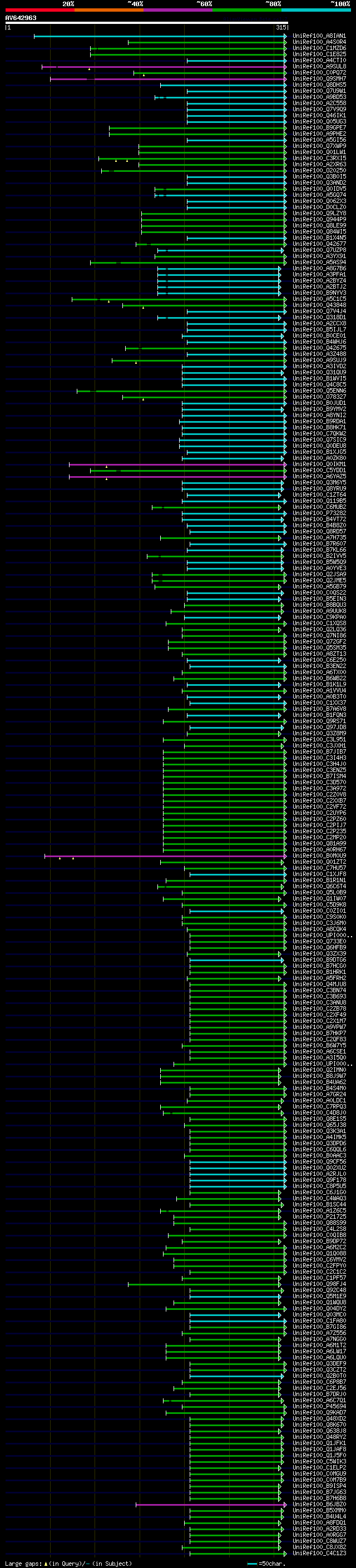Select the UniRef100_A5GI56 hit
356x1568 pixels.
(x=319, y=140)
